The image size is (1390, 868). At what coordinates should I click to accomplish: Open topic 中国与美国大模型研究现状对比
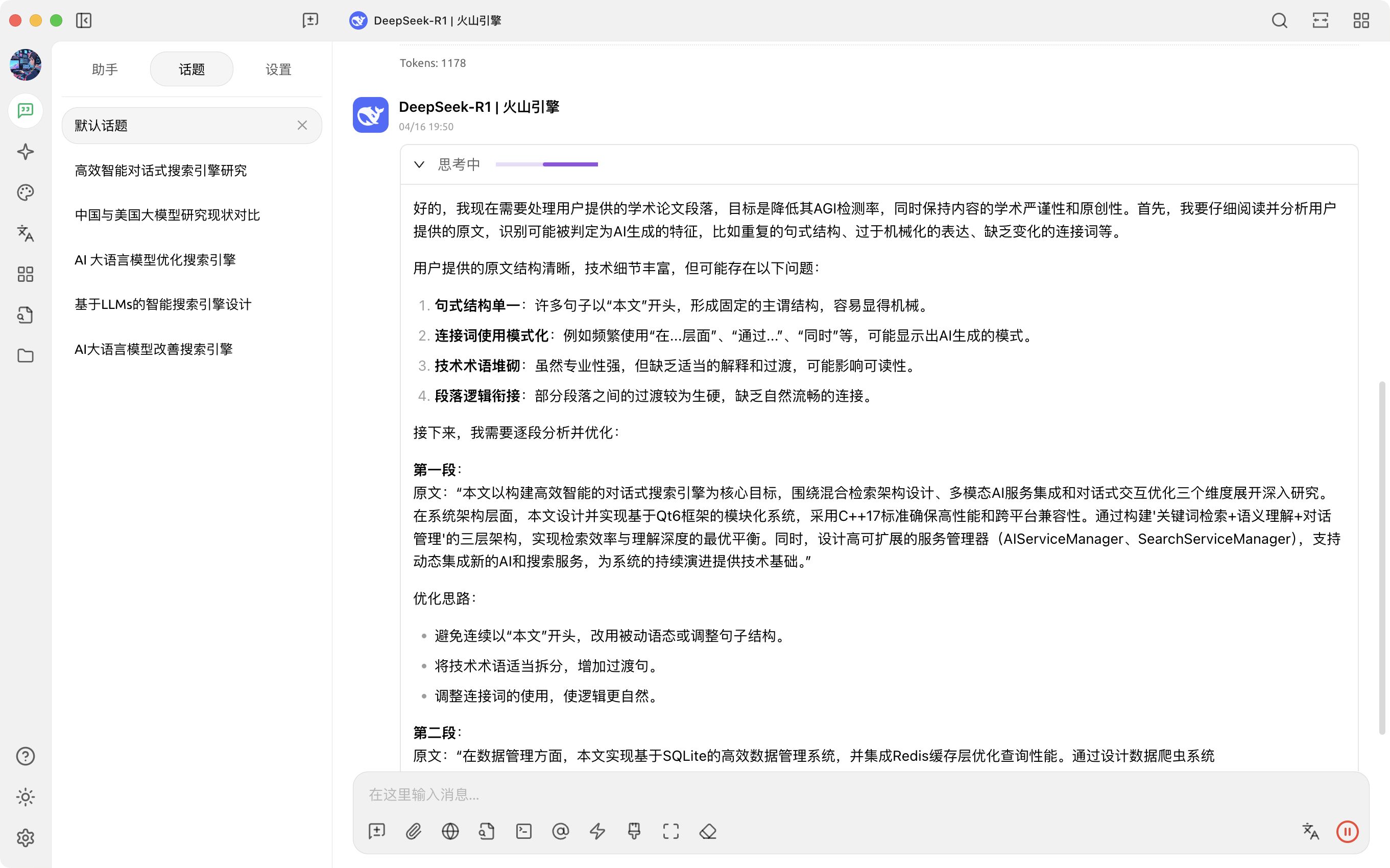(192, 215)
